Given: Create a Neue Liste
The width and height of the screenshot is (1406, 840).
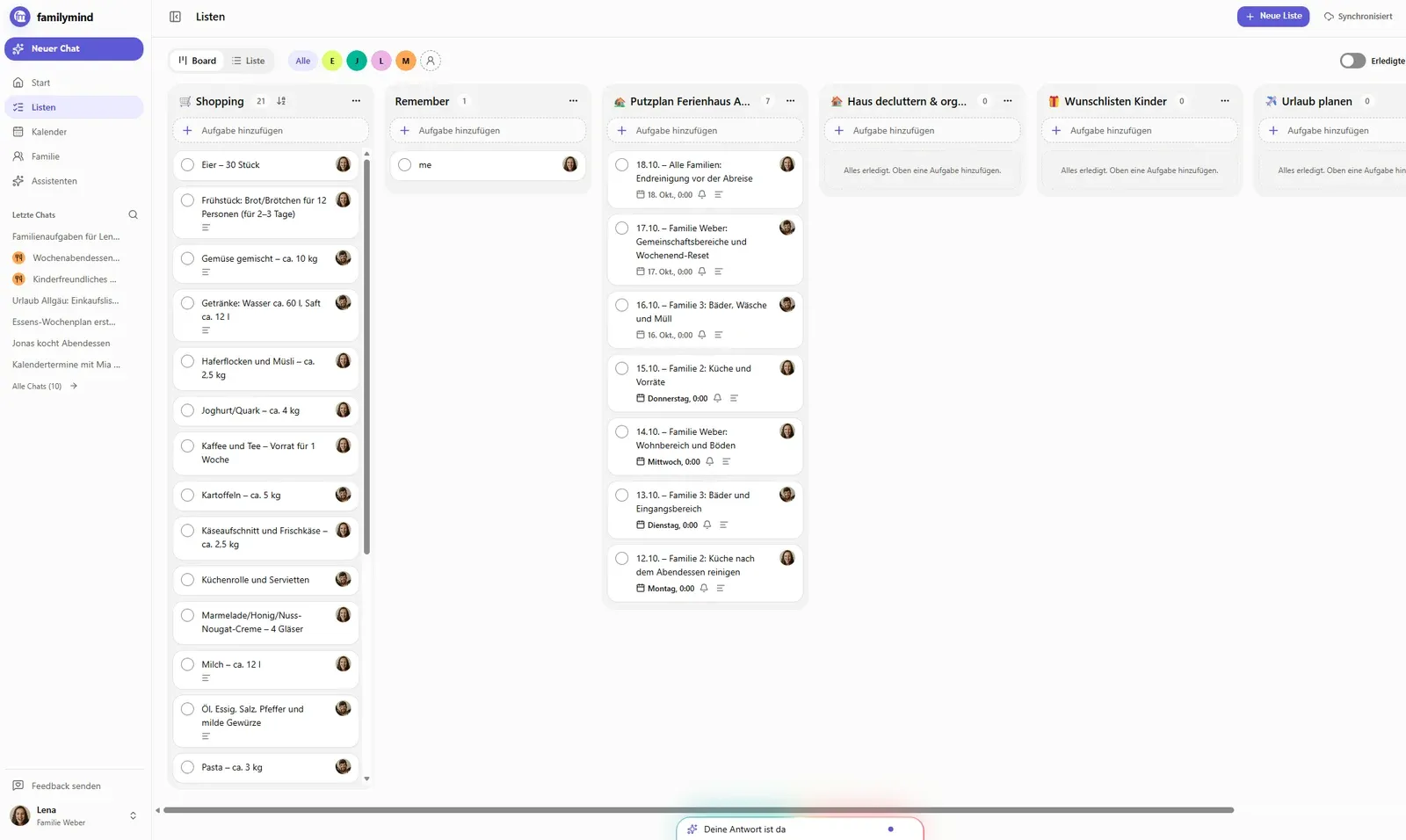Looking at the screenshot, I should (x=1273, y=17).
